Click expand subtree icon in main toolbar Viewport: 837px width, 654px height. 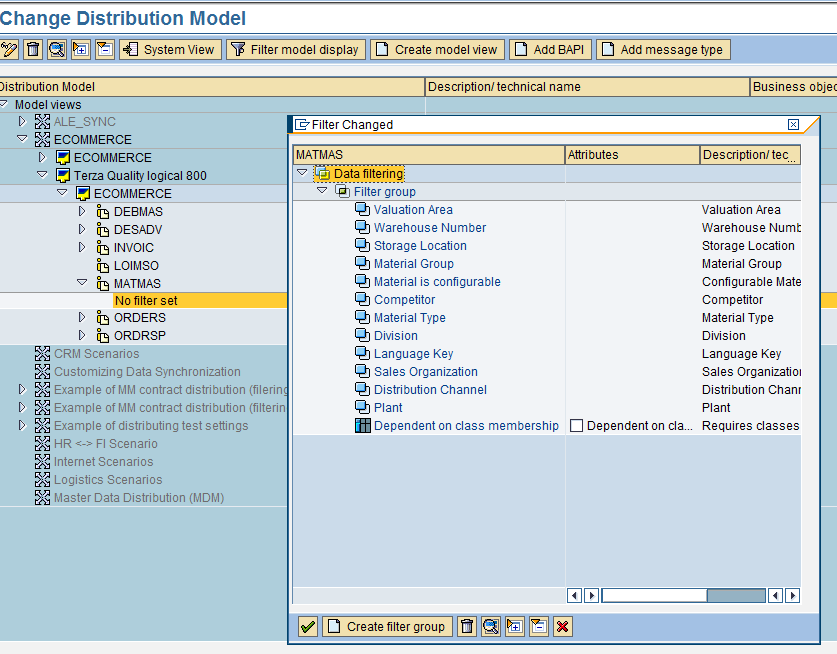click(x=81, y=49)
